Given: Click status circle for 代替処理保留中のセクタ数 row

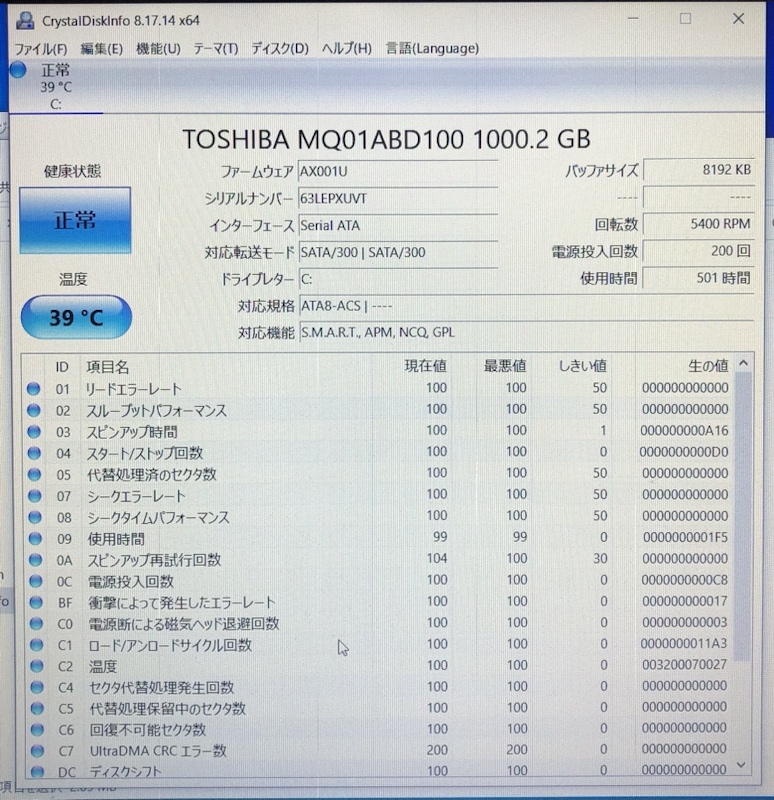Looking at the screenshot, I should (37, 708).
